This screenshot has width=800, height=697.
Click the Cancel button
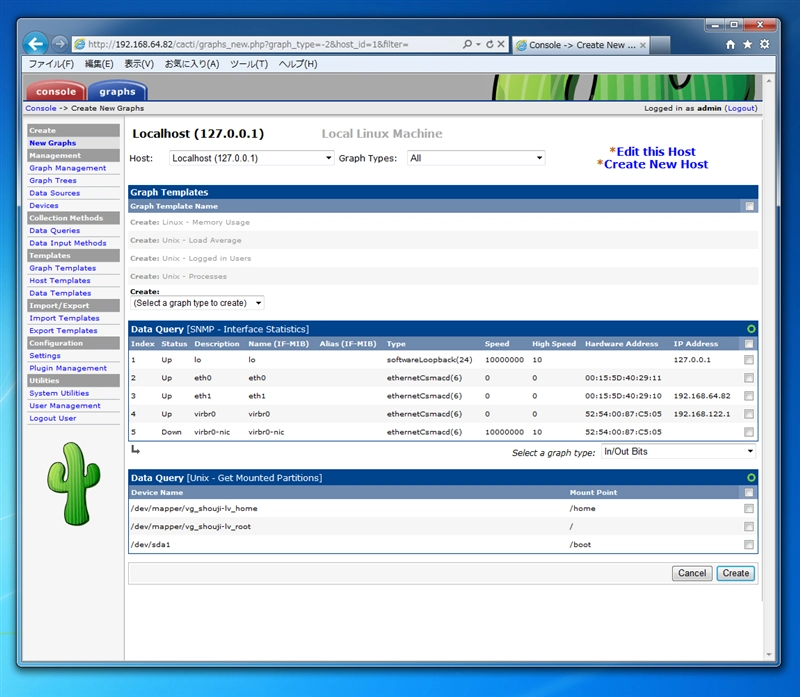coord(692,573)
